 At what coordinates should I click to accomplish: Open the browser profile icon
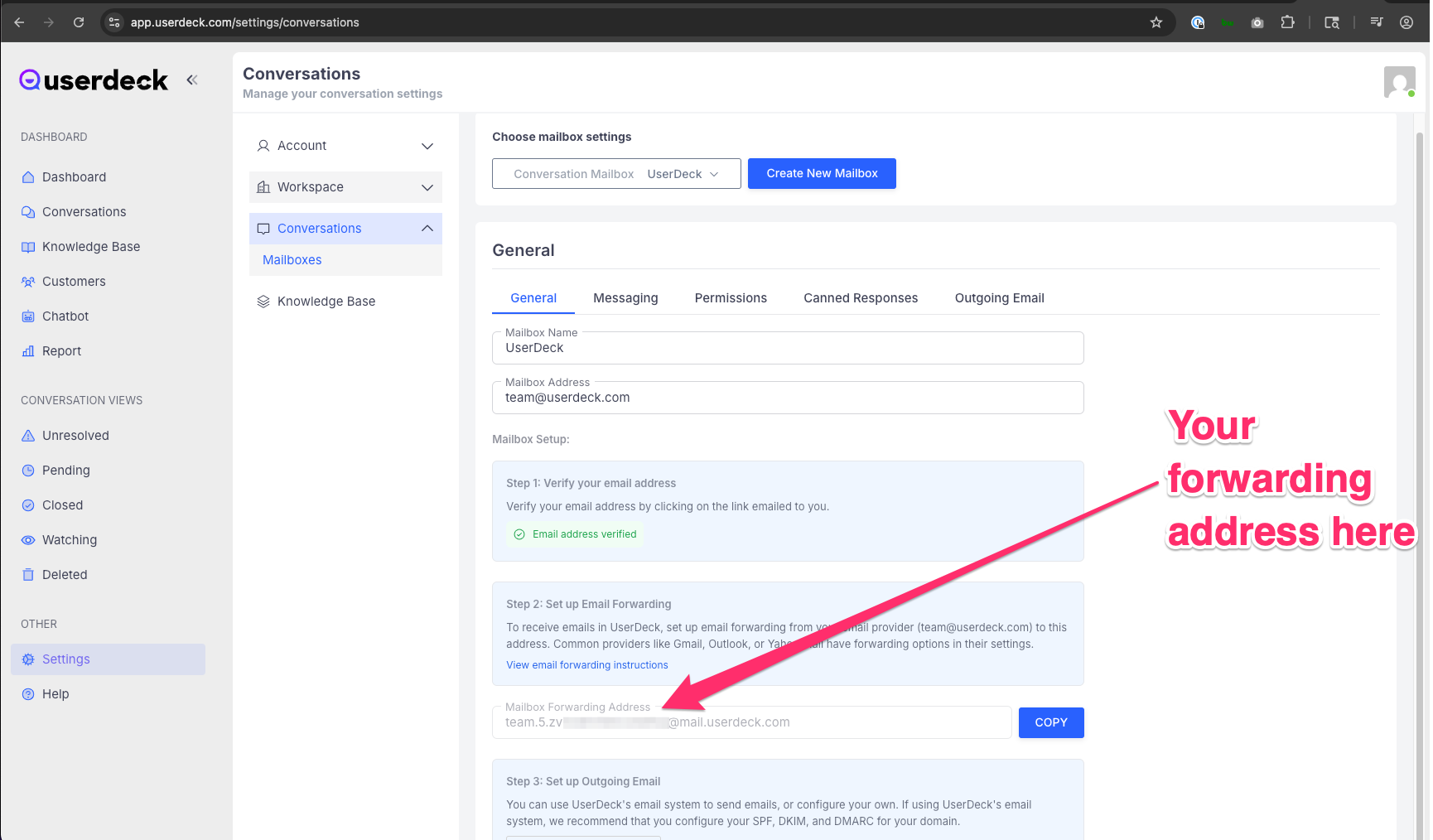pos(1406,22)
